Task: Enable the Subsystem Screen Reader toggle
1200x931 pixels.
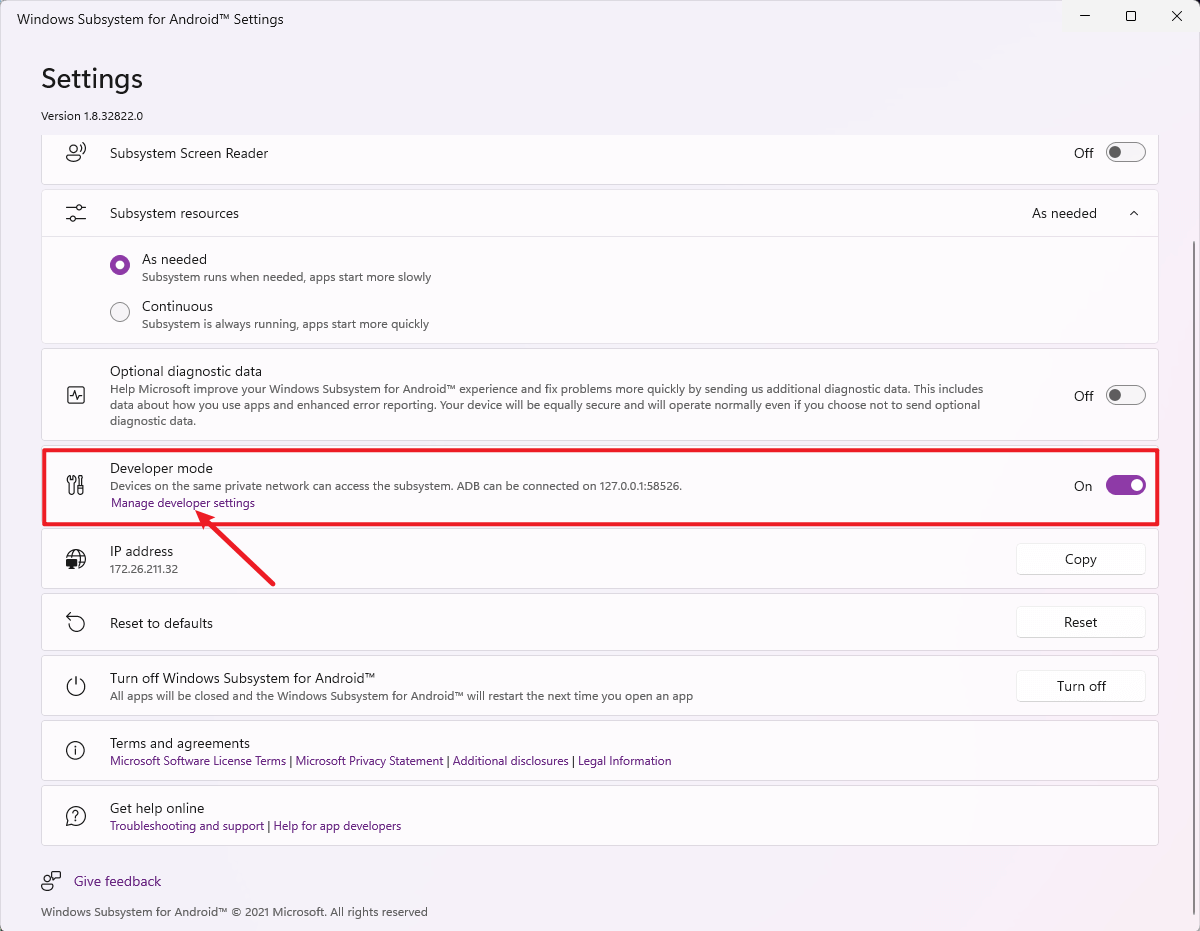Action: tap(1125, 153)
